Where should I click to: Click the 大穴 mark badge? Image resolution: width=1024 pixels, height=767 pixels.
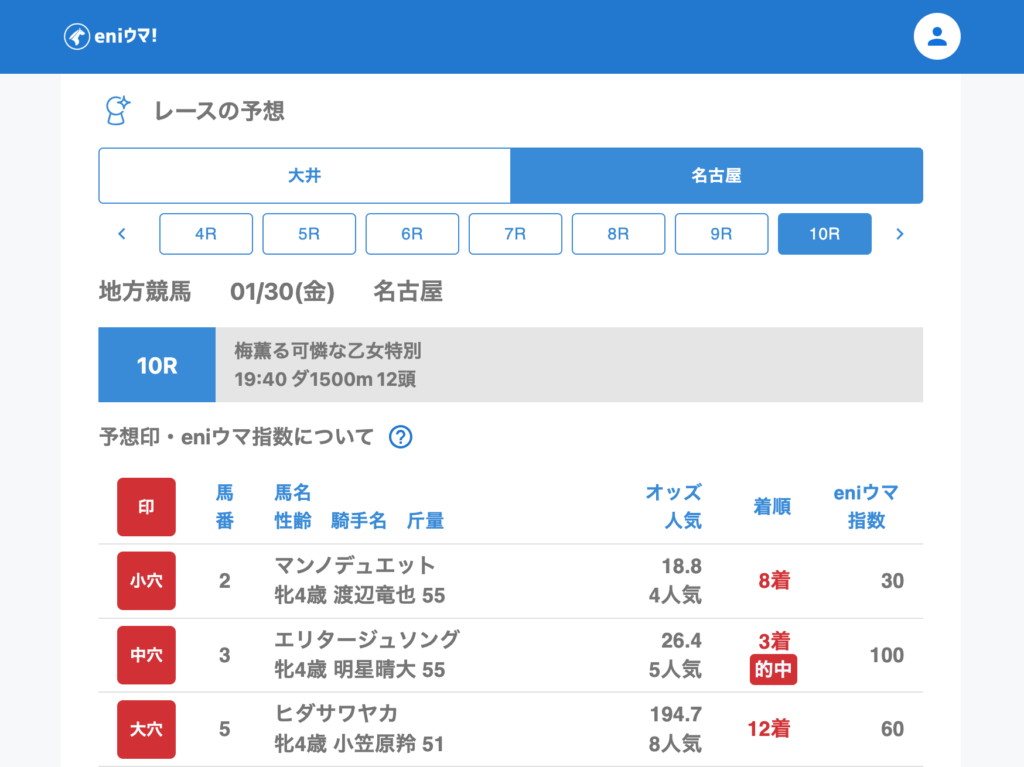146,729
